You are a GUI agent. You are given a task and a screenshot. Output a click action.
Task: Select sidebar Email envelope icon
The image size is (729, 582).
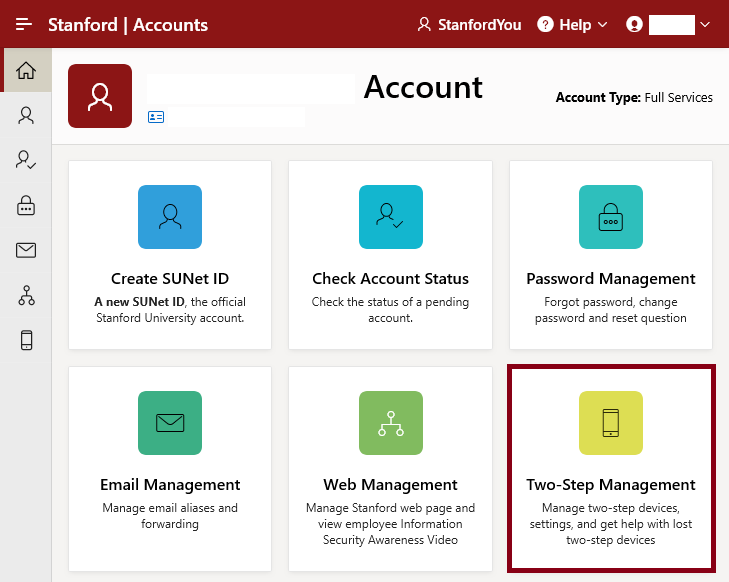(x=26, y=250)
